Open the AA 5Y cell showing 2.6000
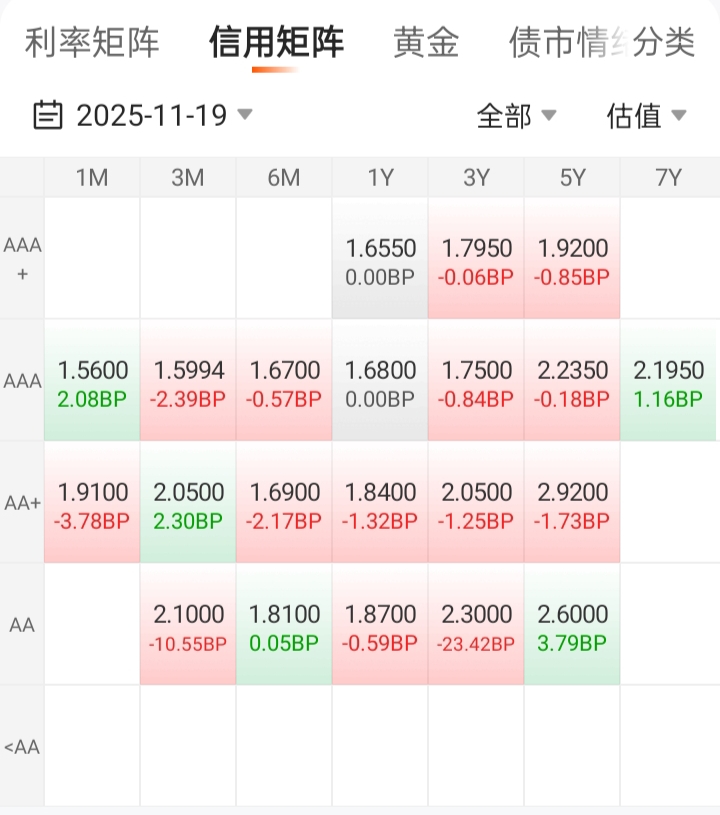The width and height of the screenshot is (720, 815). point(572,625)
